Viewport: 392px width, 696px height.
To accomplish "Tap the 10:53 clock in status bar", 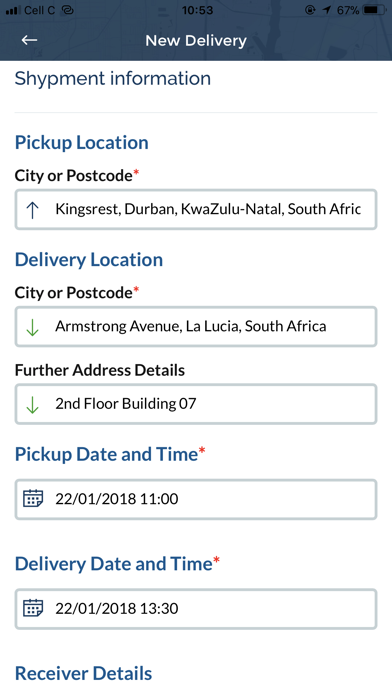I will (x=197, y=10).
